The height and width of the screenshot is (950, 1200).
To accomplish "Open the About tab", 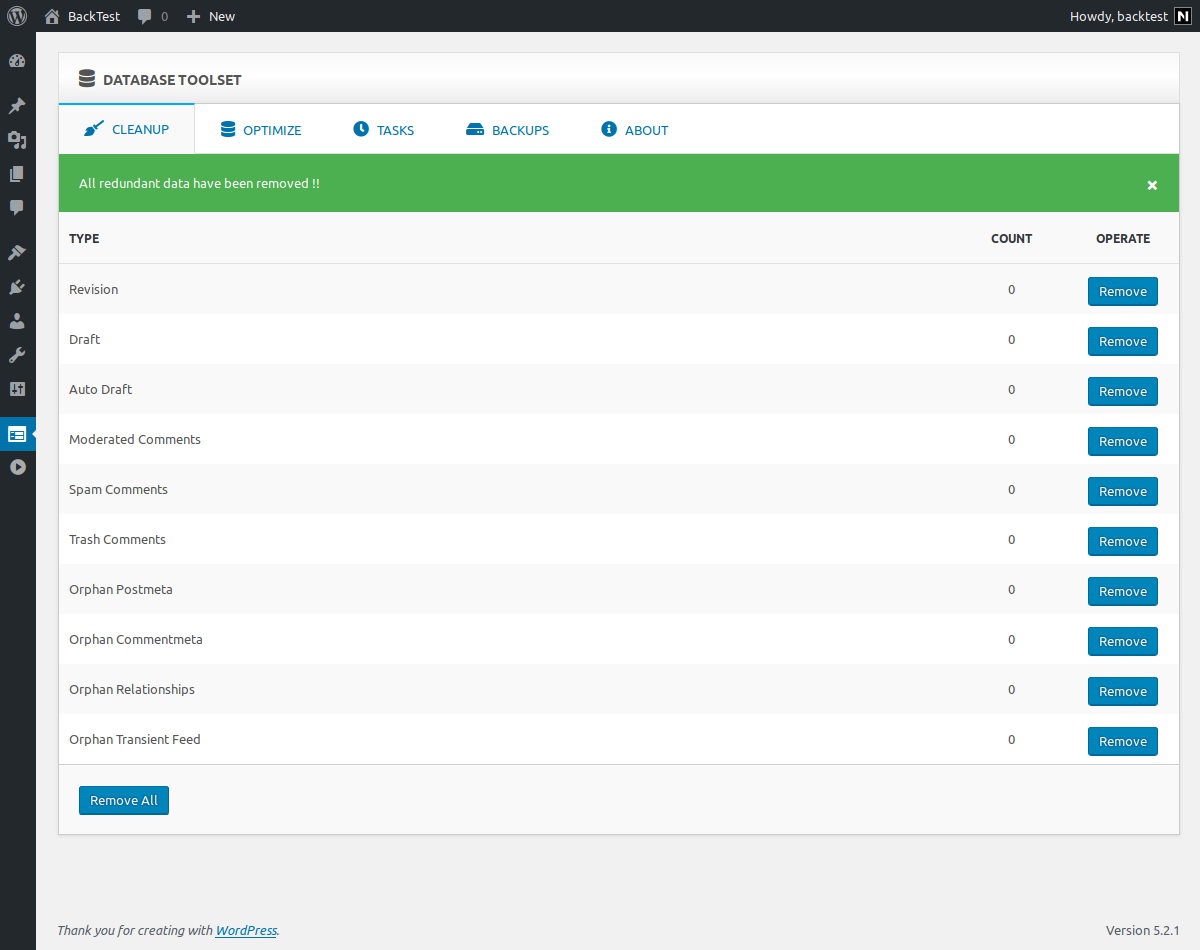I will point(635,130).
